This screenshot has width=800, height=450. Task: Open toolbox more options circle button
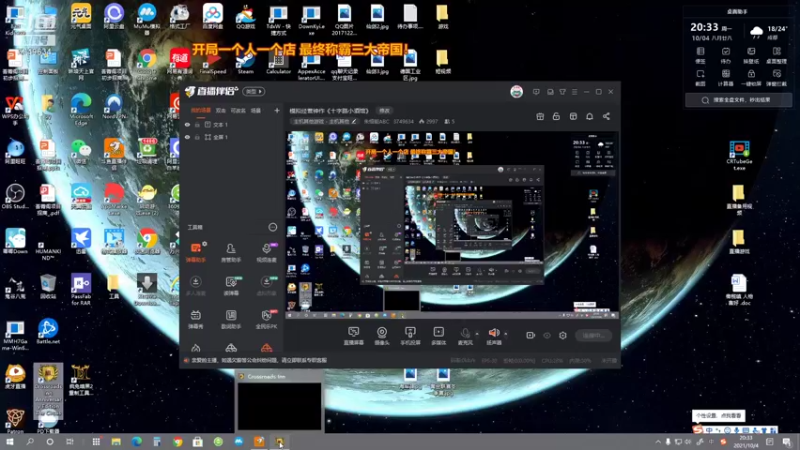[x=273, y=227]
